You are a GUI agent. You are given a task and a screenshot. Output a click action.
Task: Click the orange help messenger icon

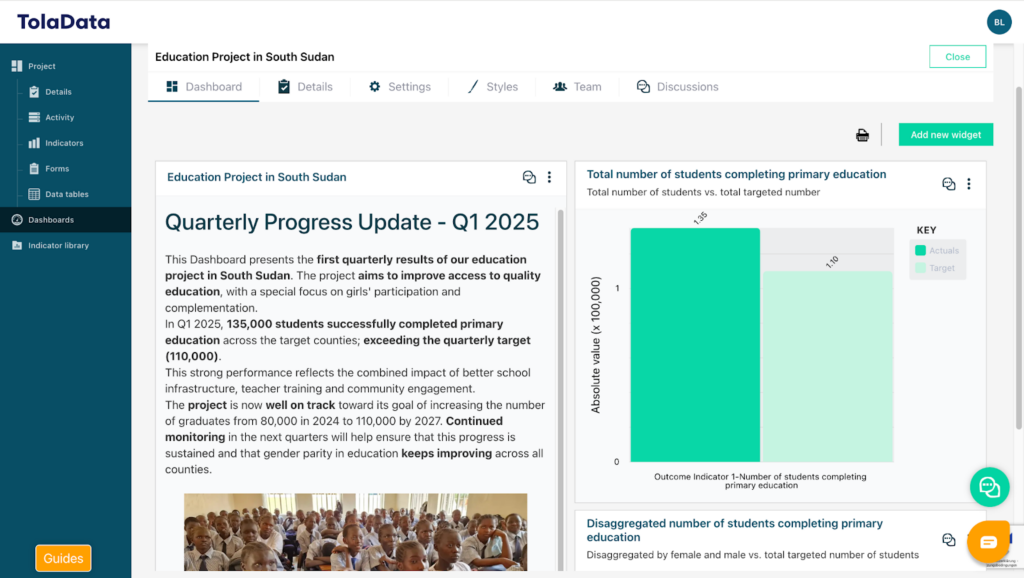click(988, 542)
